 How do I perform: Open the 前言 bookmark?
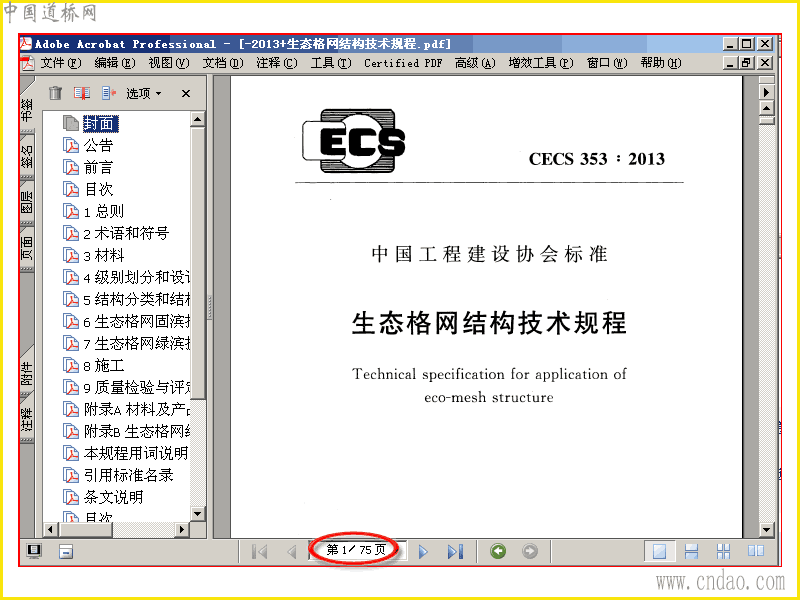point(98,167)
